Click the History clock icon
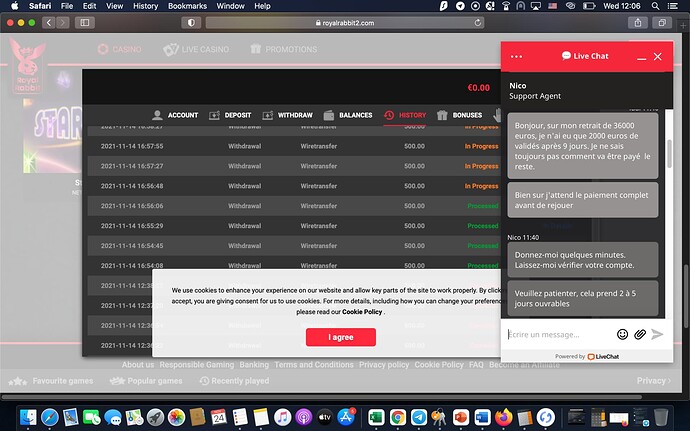Image resolution: width=690 pixels, height=431 pixels. coord(389,115)
